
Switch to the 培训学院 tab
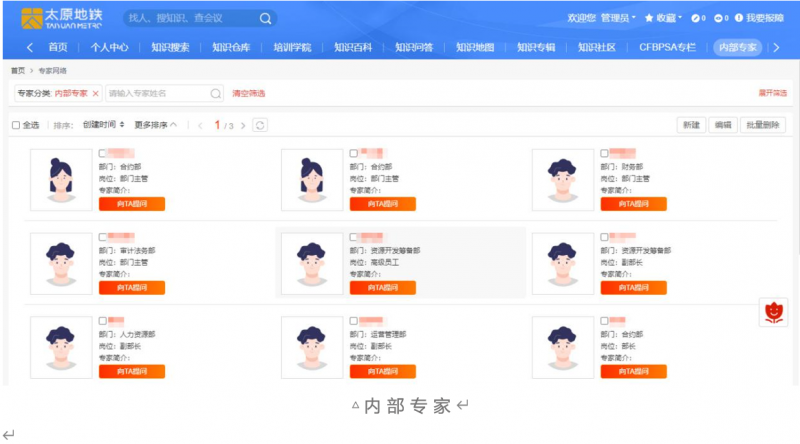[x=293, y=47]
